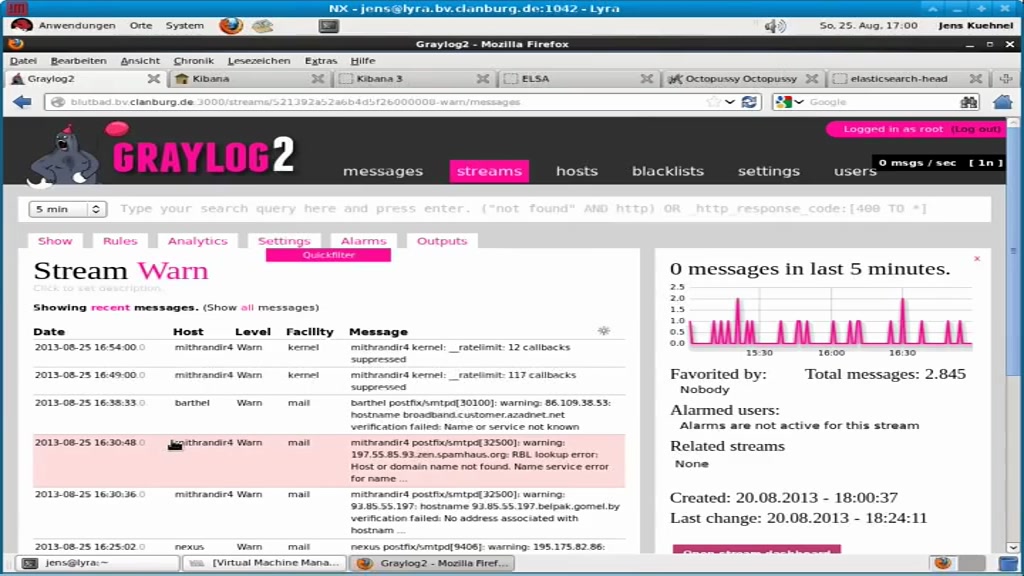Open the stream Outputs tab

(x=442, y=241)
